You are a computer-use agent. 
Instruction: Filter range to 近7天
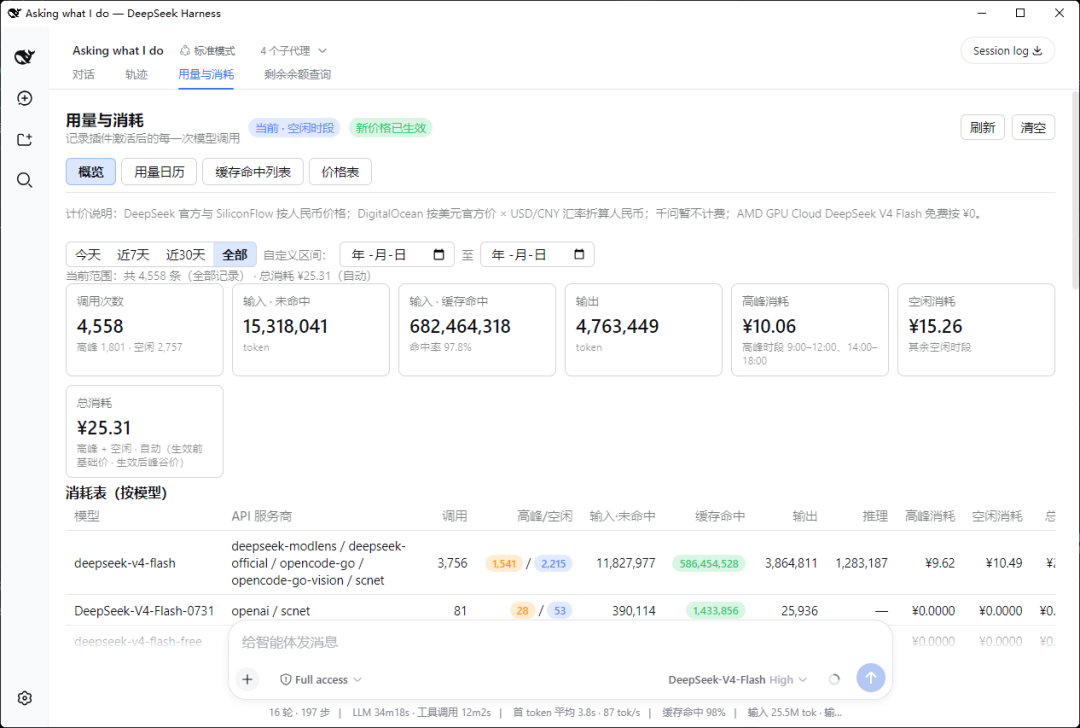(133, 255)
